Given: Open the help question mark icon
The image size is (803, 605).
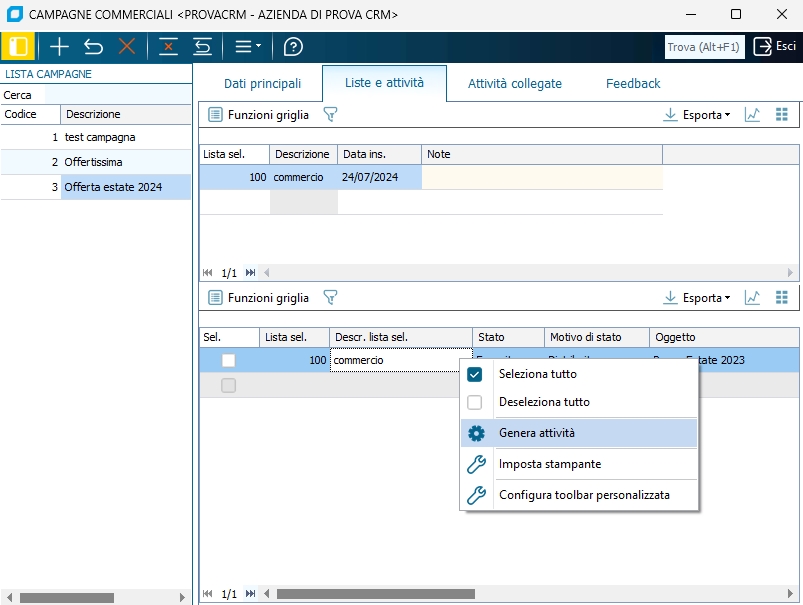Looking at the screenshot, I should 293,46.
